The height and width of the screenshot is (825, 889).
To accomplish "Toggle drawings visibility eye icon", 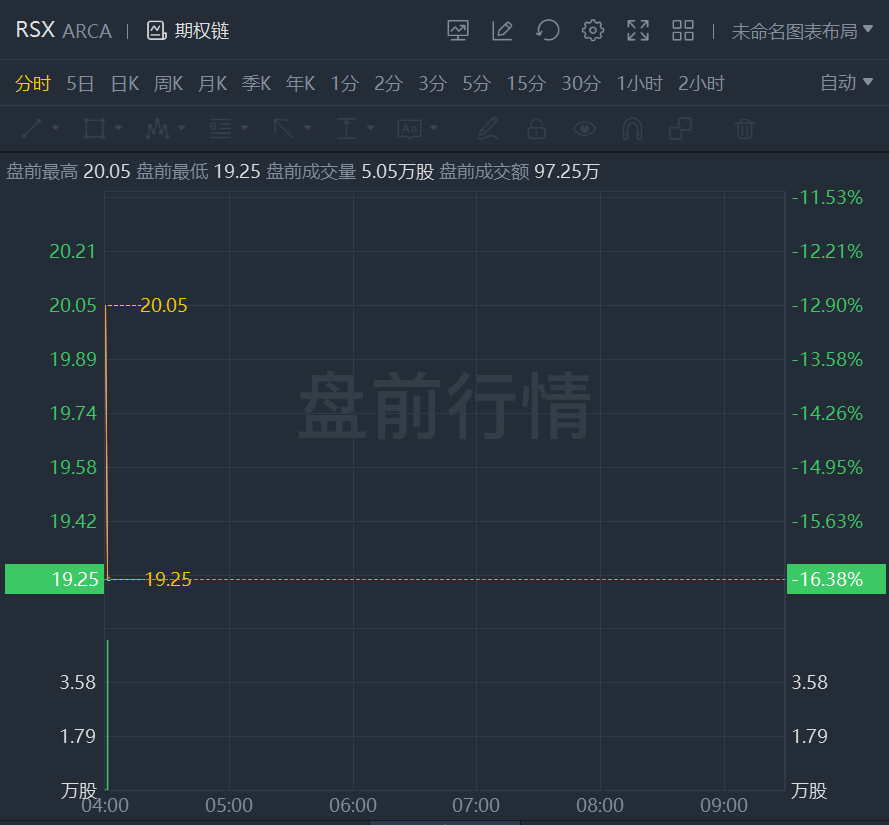I will click(584, 129).
